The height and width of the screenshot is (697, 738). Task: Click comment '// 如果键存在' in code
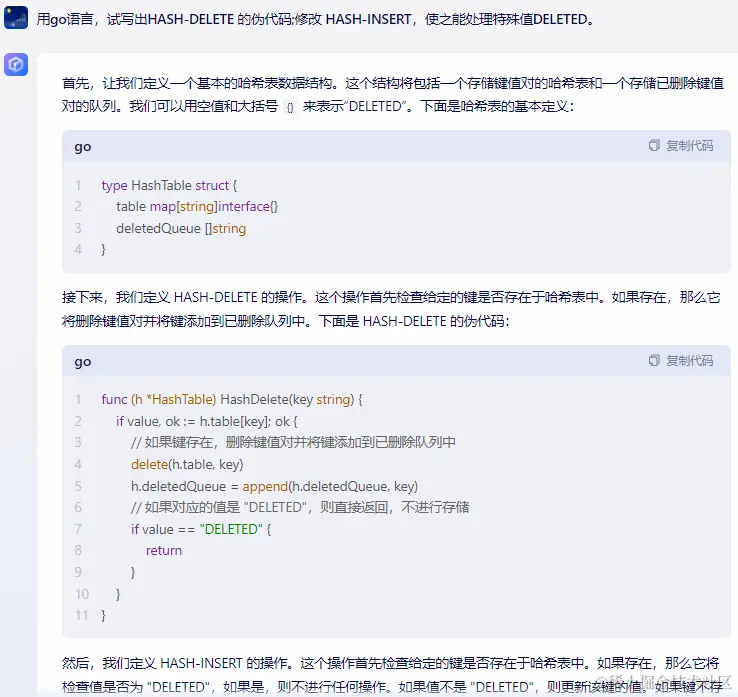(x=293, y=442)
